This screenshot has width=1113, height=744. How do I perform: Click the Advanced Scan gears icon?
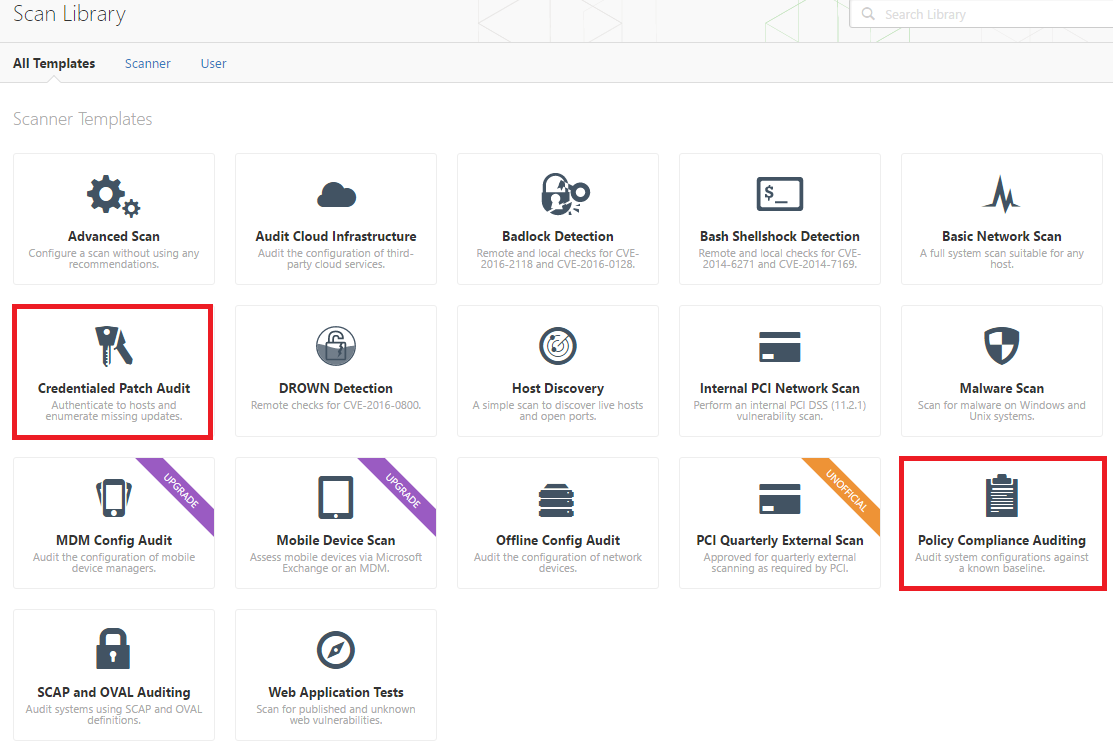click(x=113, y=195)
